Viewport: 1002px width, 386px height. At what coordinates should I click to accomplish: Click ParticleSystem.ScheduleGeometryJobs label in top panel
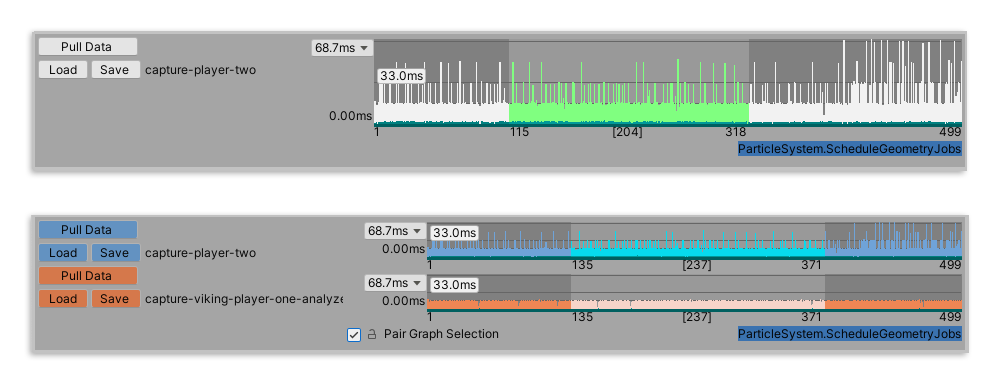tap(849, 149)
